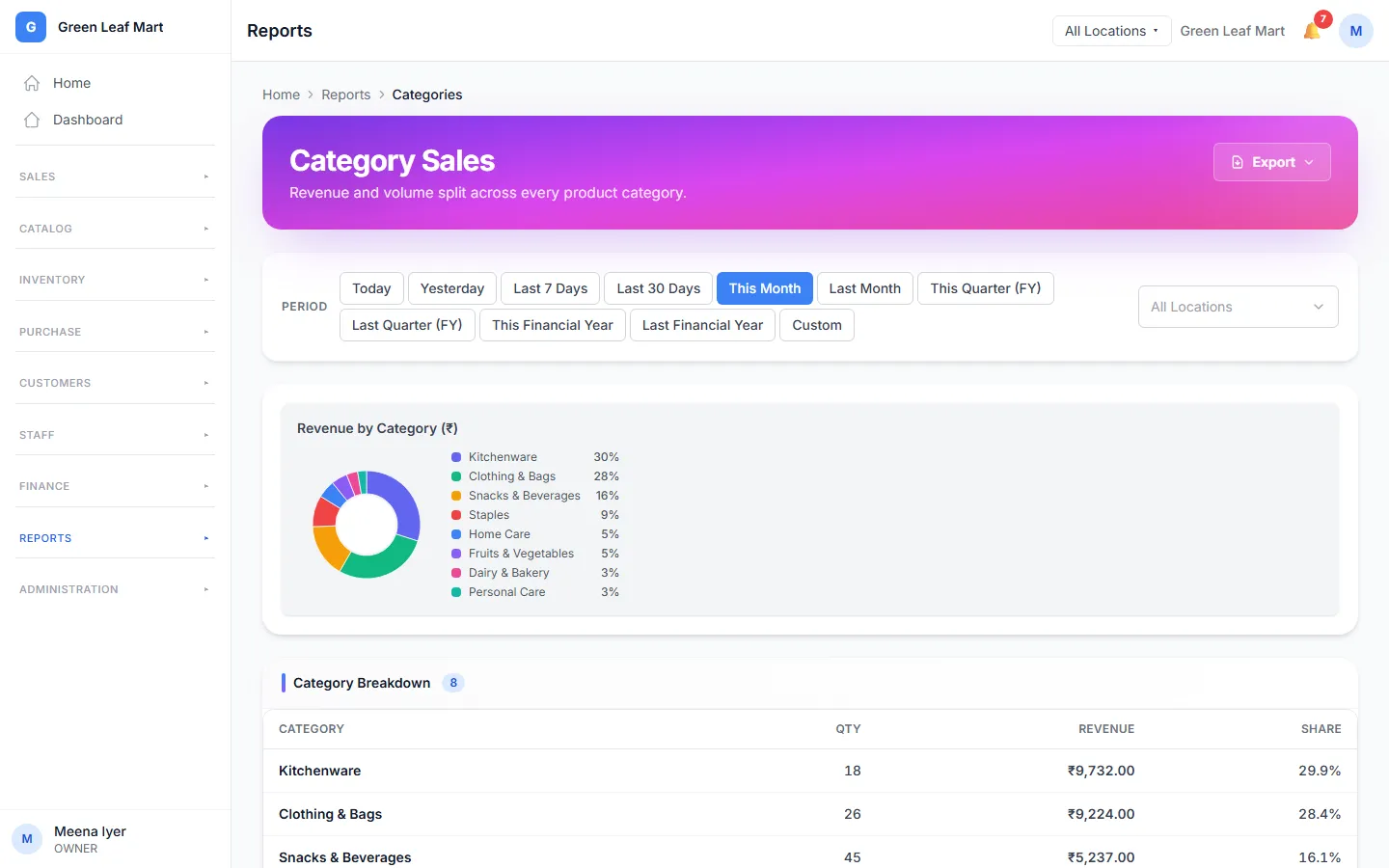The image size is (1389, 868).
Task: Click the Revenue by Category donut chart
Action: (367, 525)
